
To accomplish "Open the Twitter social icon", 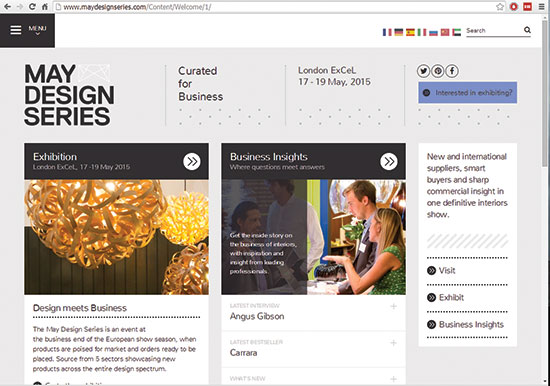I will point(423,71).
